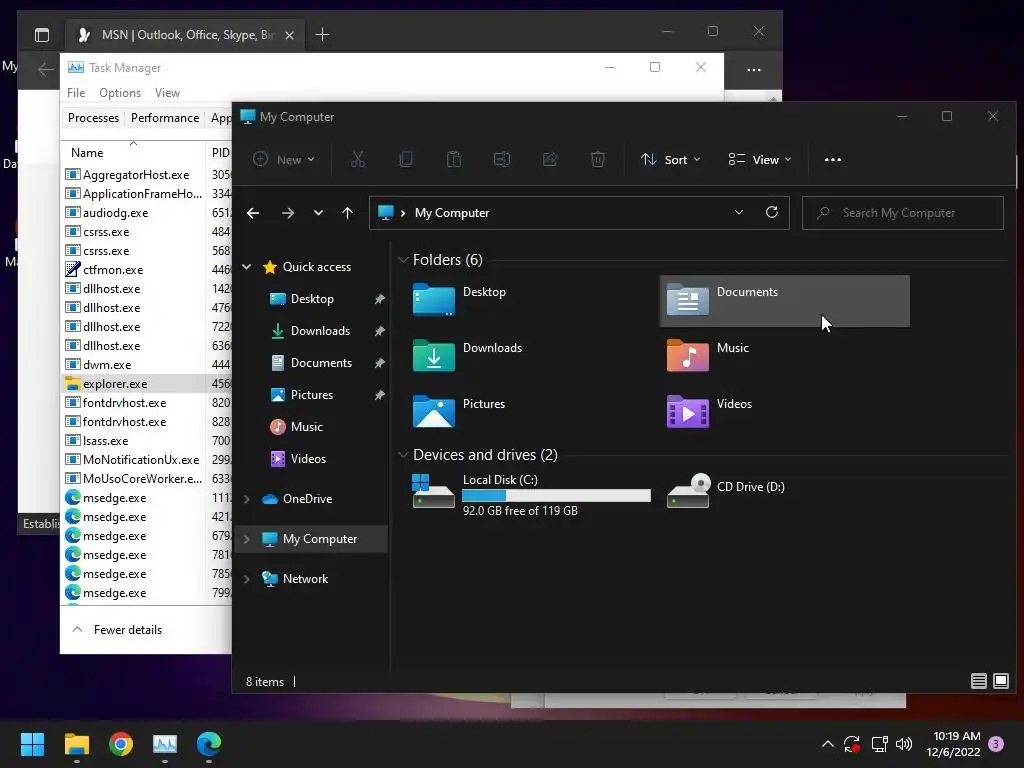Select the CD Drive (D:) icon
The width and height of the screenshot is (1024, 768).
tap(688, 490)
